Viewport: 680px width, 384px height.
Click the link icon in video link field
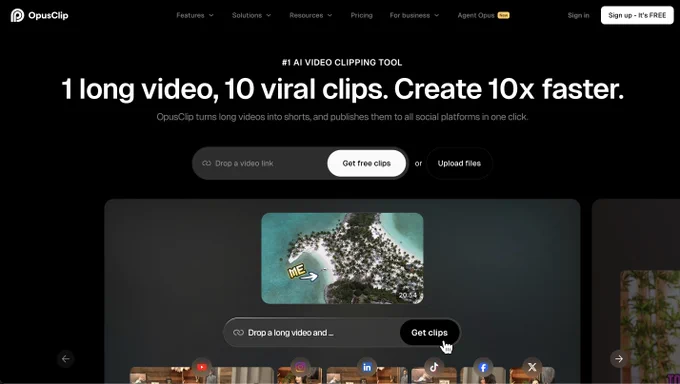[x=206, y=163]
